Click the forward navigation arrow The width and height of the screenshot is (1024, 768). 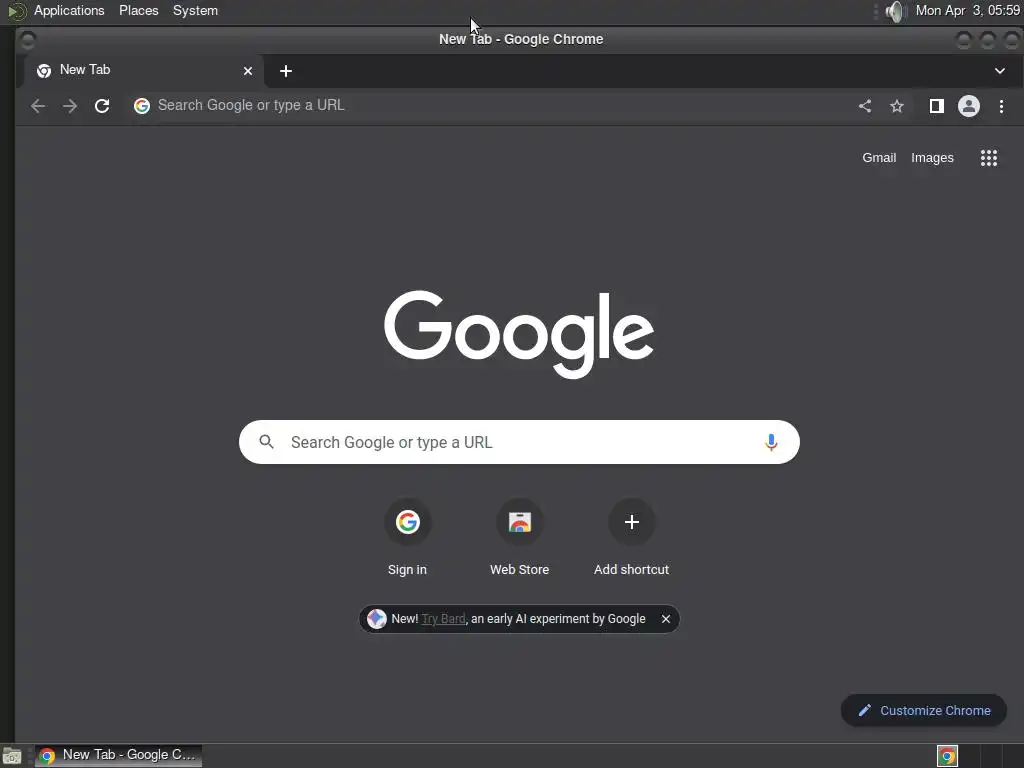coord(70,106)
